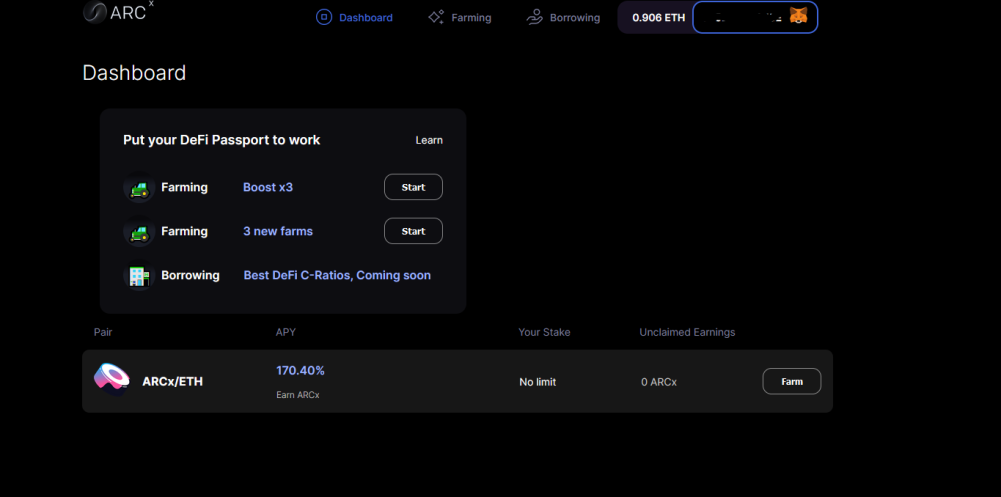Click the Earn ARCx label
1001x497 pixels.
click(297, 395)
